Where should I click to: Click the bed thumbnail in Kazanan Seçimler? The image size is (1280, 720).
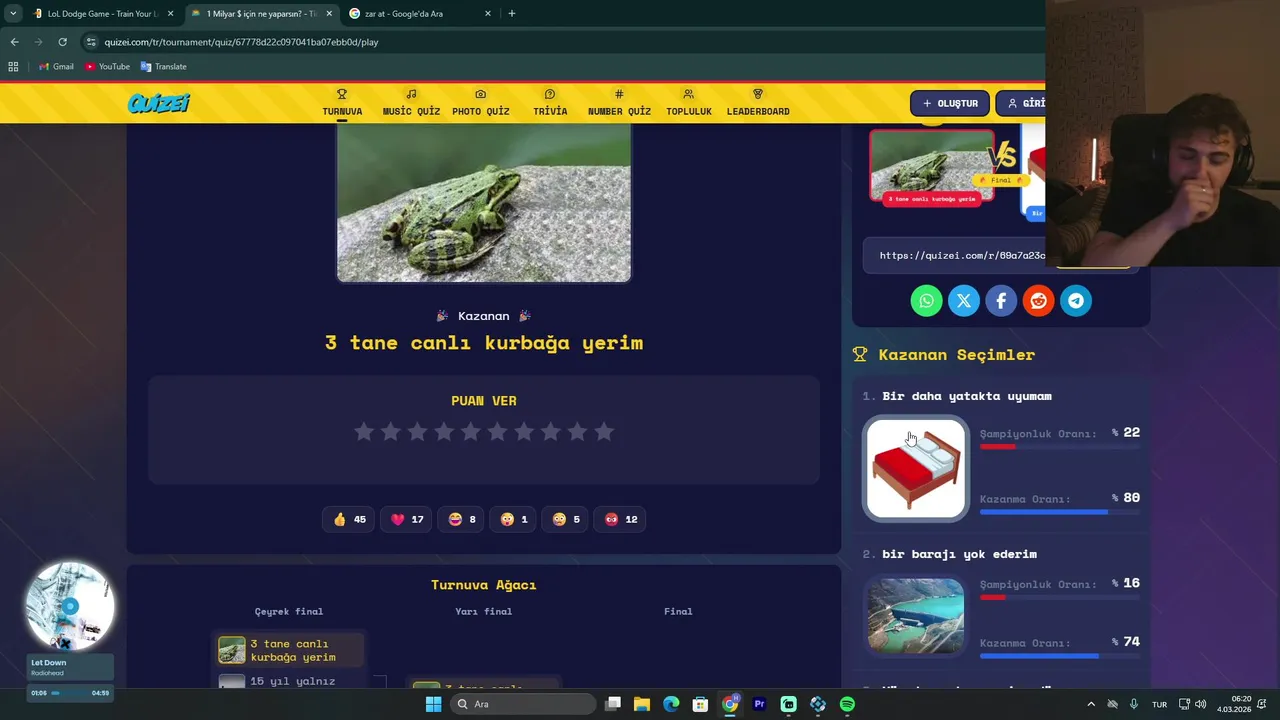tap(916, 468)
